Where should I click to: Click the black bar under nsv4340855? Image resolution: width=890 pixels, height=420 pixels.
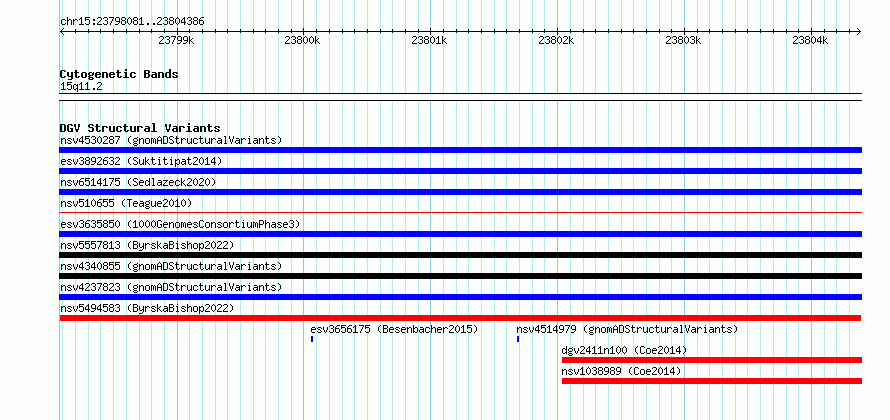pos(461,276)
